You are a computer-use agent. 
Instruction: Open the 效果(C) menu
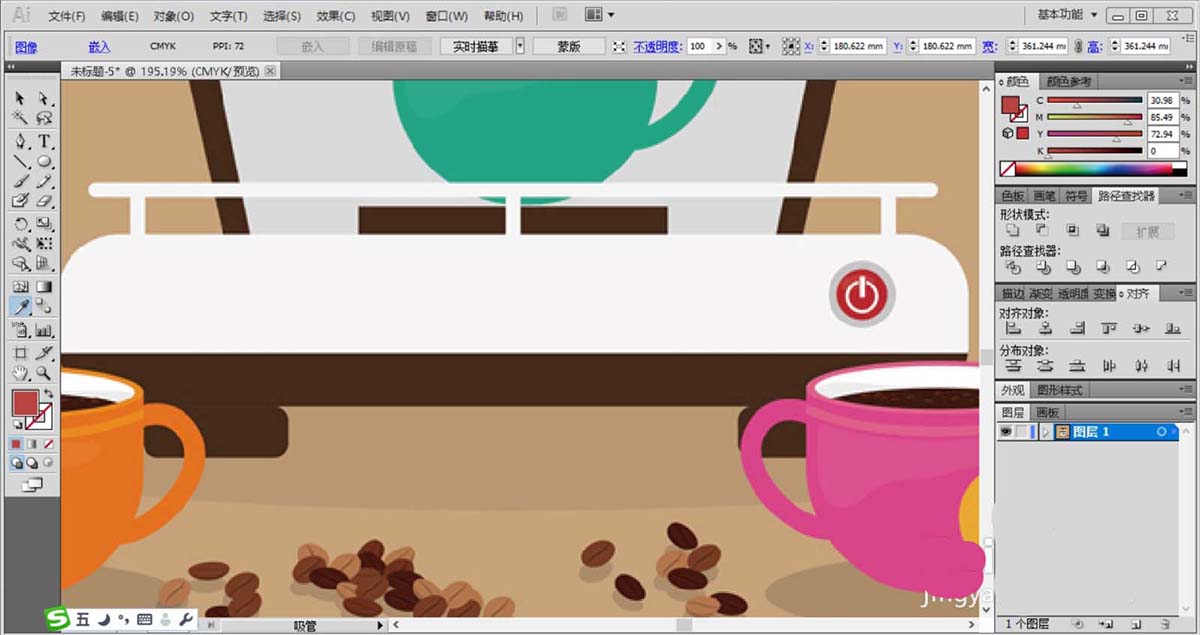coord(334,17)
